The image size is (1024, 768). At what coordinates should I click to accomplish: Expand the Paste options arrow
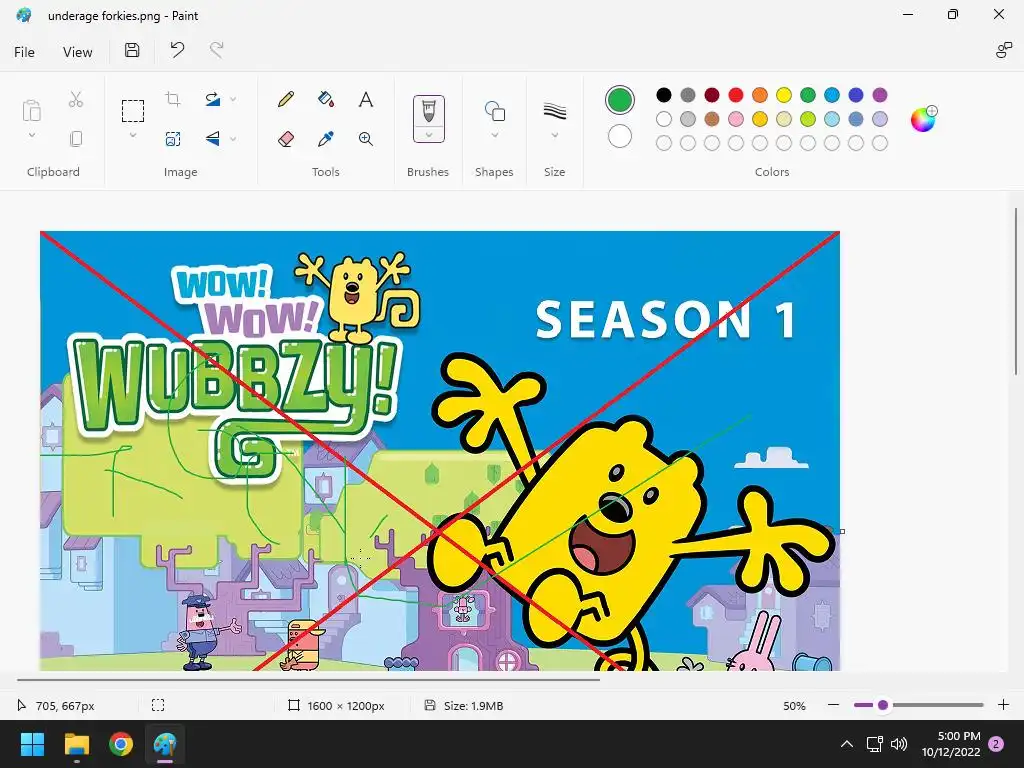tap(31, 135)
